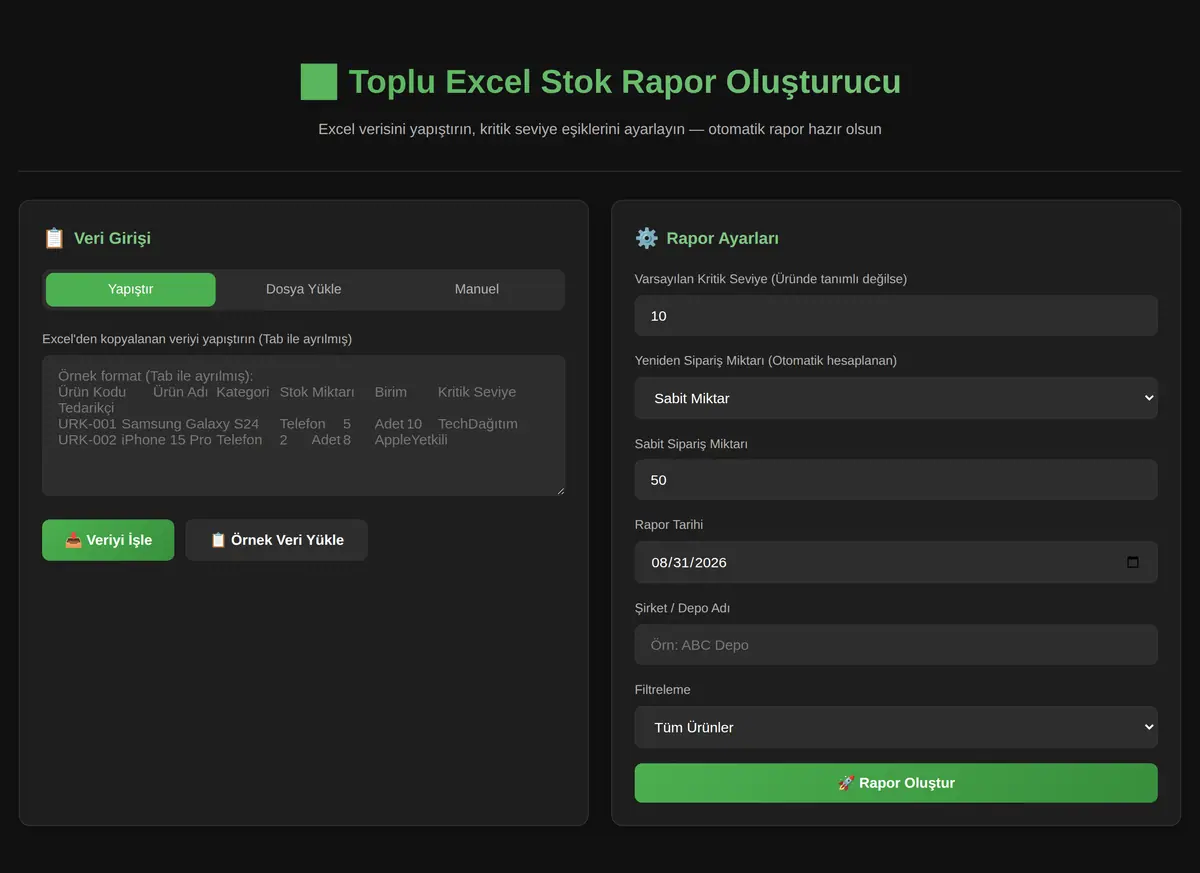Click the Veri Girişi heading text
The height and width of the screenshot is (873, 1200).
coord(112,238)
